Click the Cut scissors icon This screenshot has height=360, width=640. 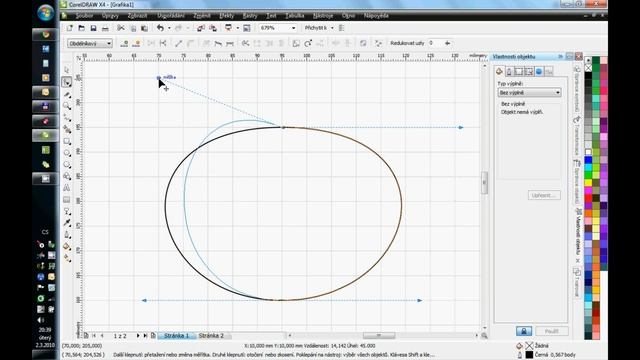click(x=121, y=28)
